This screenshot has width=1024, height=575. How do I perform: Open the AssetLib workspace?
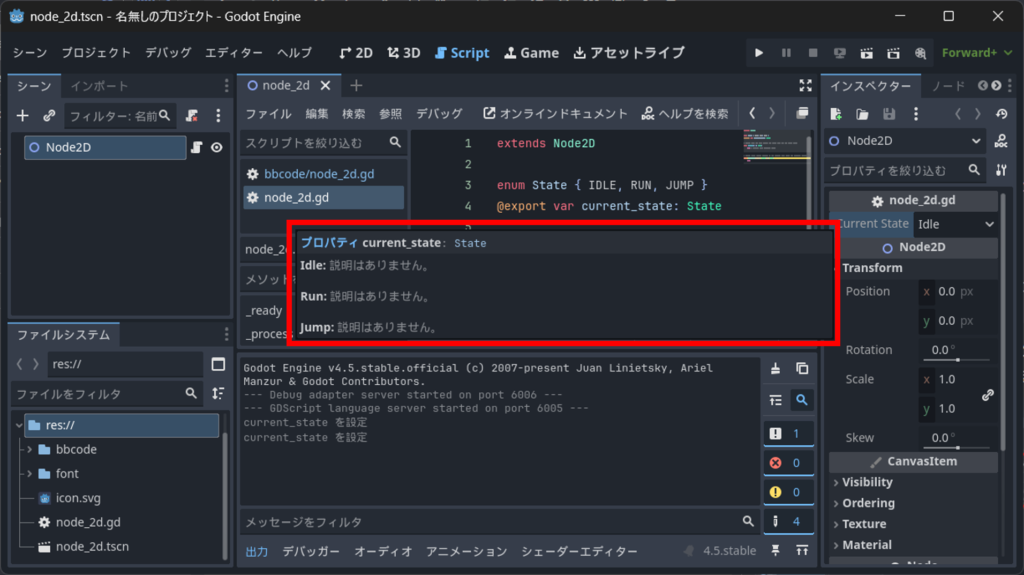coord(629,53)
